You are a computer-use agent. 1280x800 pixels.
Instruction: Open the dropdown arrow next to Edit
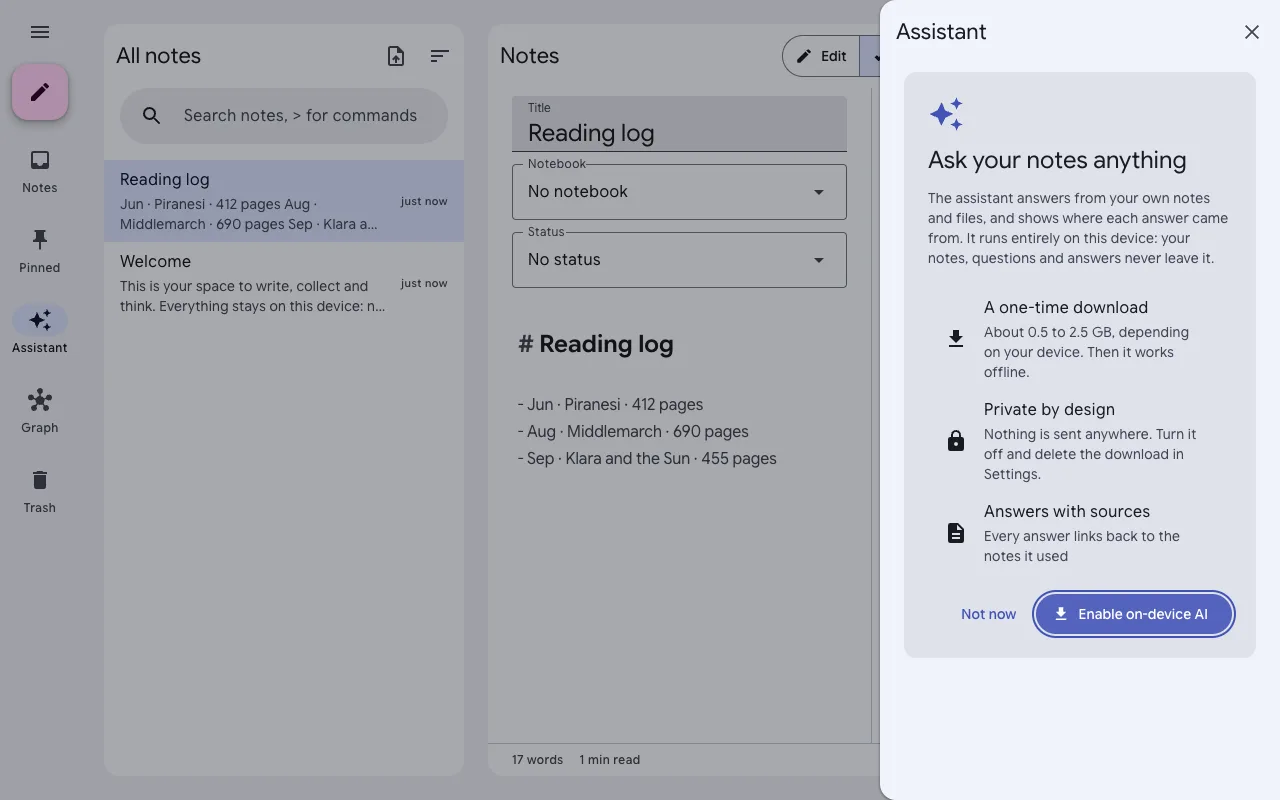[x=871, y=56]
